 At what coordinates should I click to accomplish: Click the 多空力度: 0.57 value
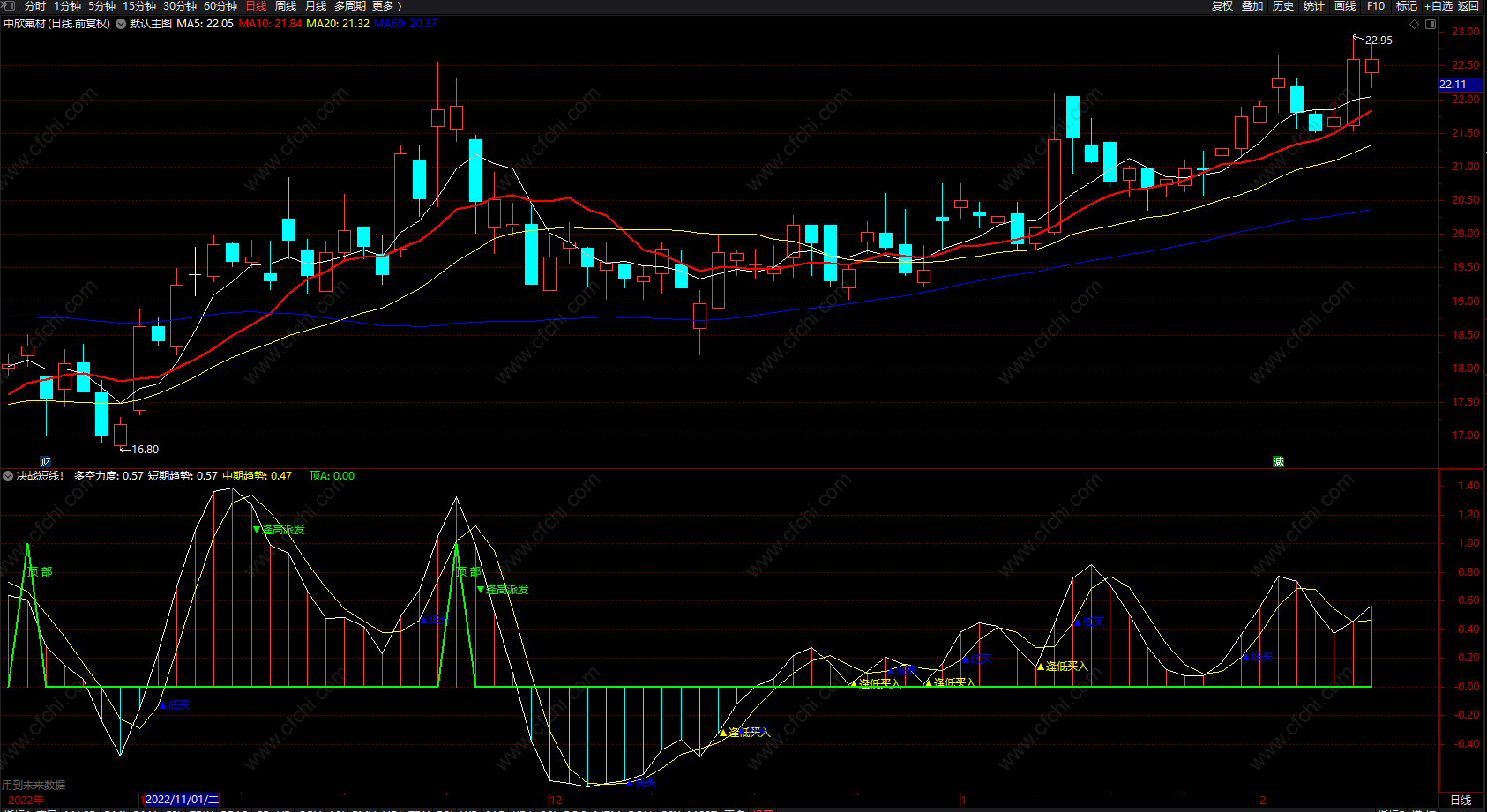[x=108, y=476]
